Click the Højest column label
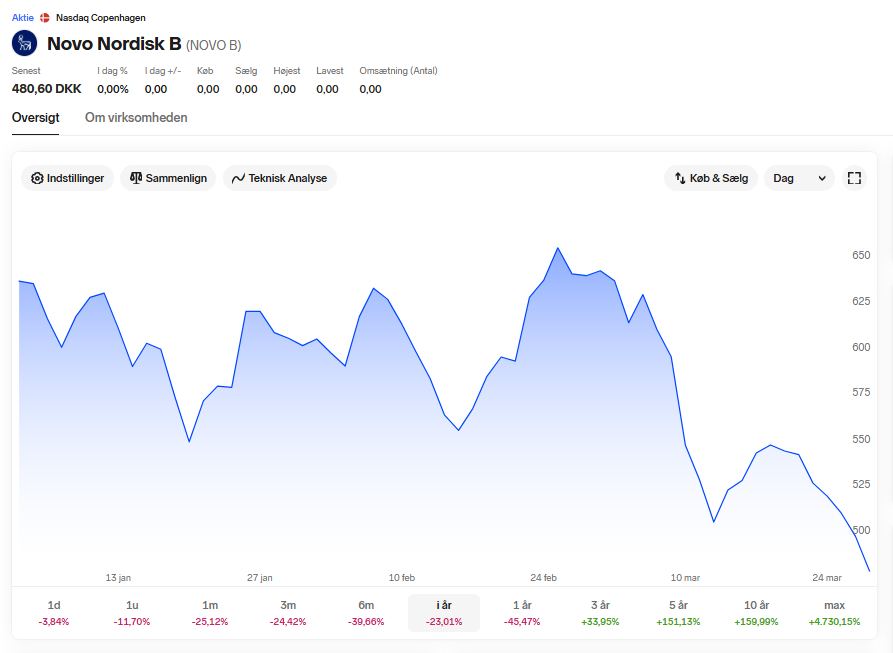The image size is (893, 653). (286, 71)
